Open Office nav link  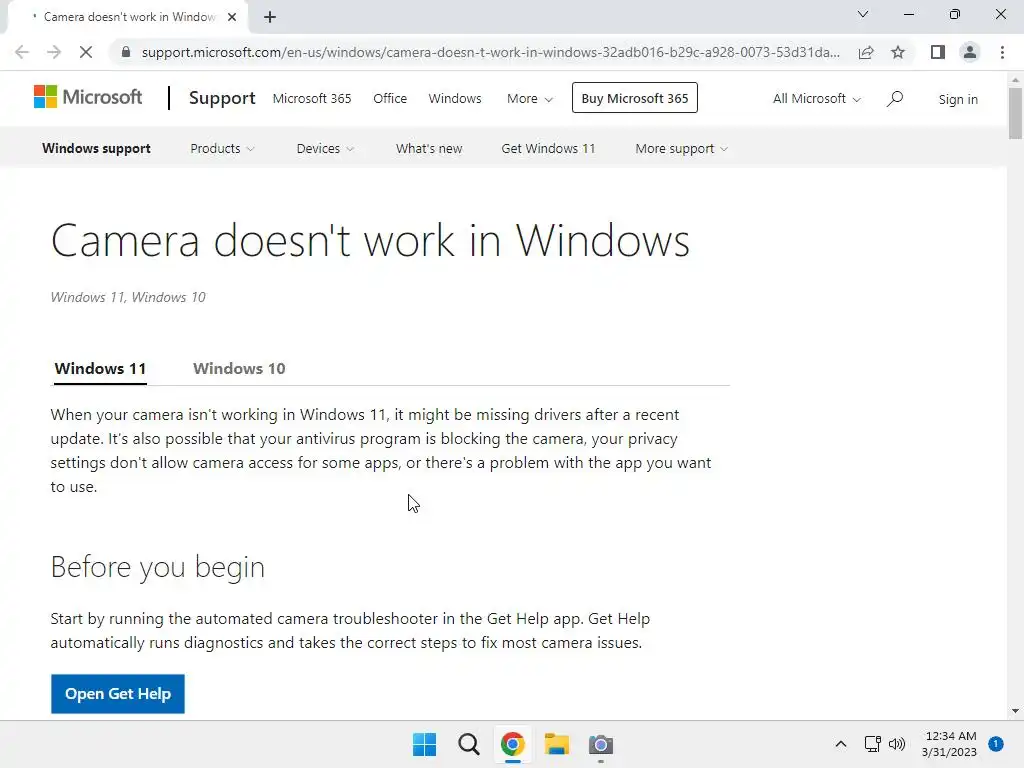pos(390,99)
